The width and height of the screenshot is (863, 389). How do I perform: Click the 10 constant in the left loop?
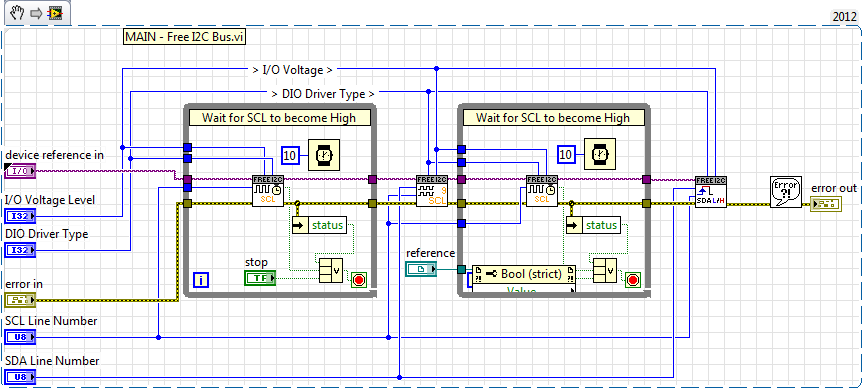click(x=290, y=156)
